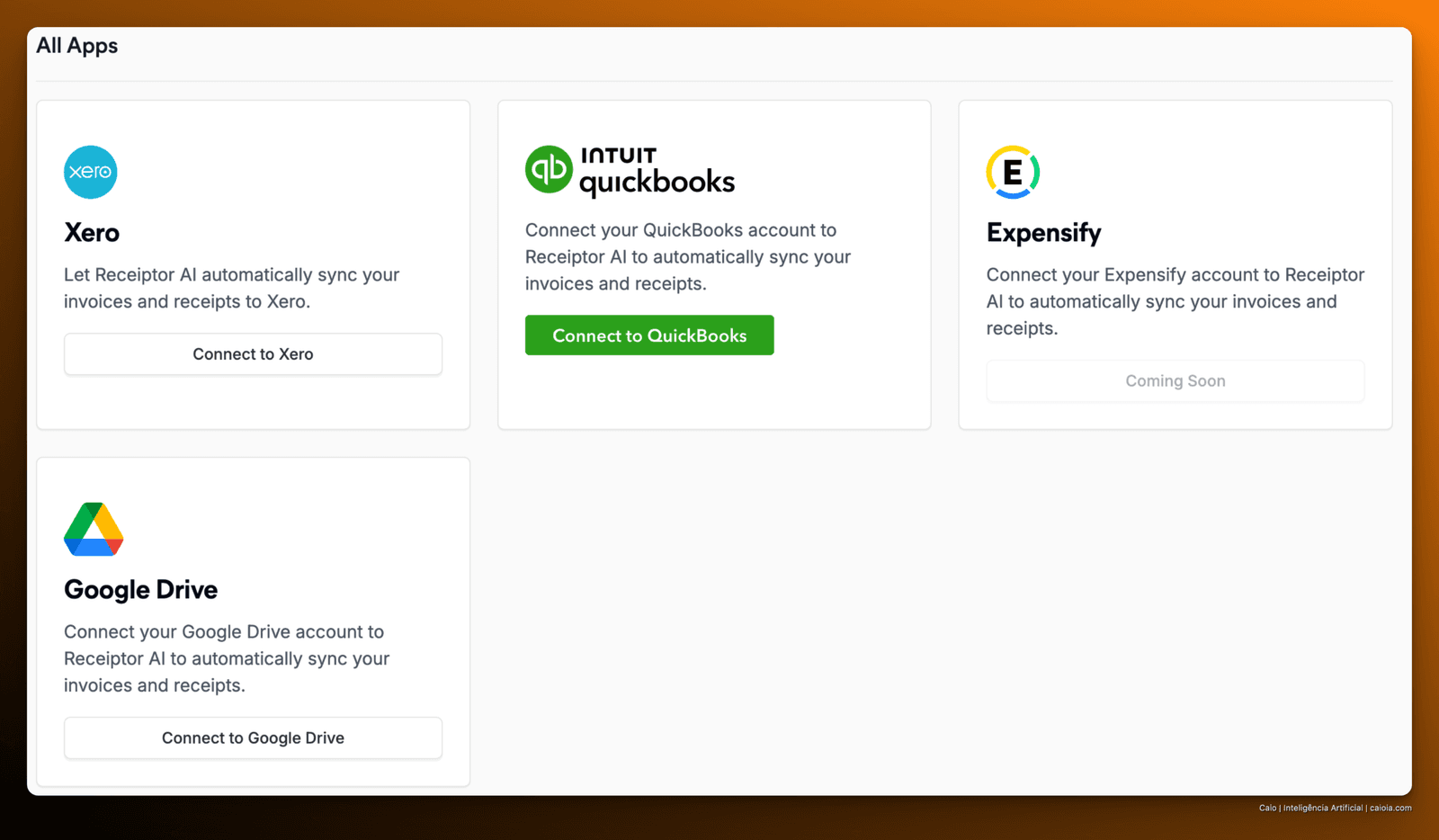Select the Xero card title
The height and width of the screenshot is (840, 1439).
coord(92,233)
